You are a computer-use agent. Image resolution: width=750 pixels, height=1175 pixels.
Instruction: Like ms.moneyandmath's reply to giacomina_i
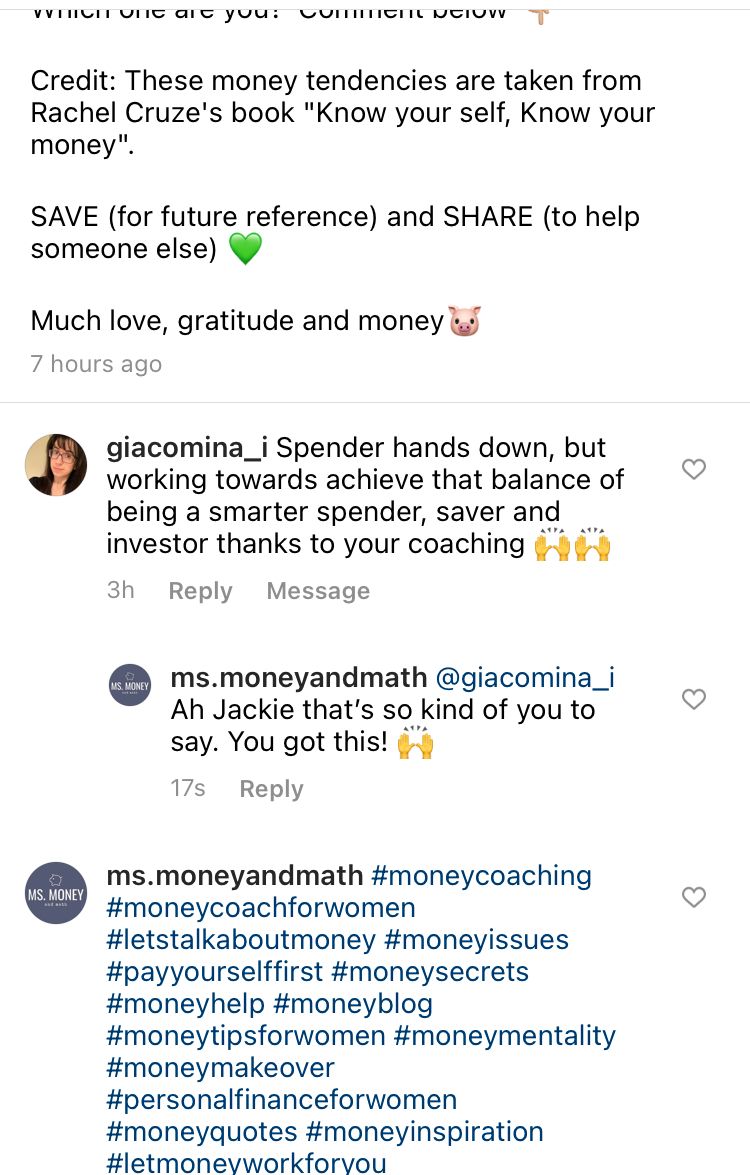(x=693, y=699)
